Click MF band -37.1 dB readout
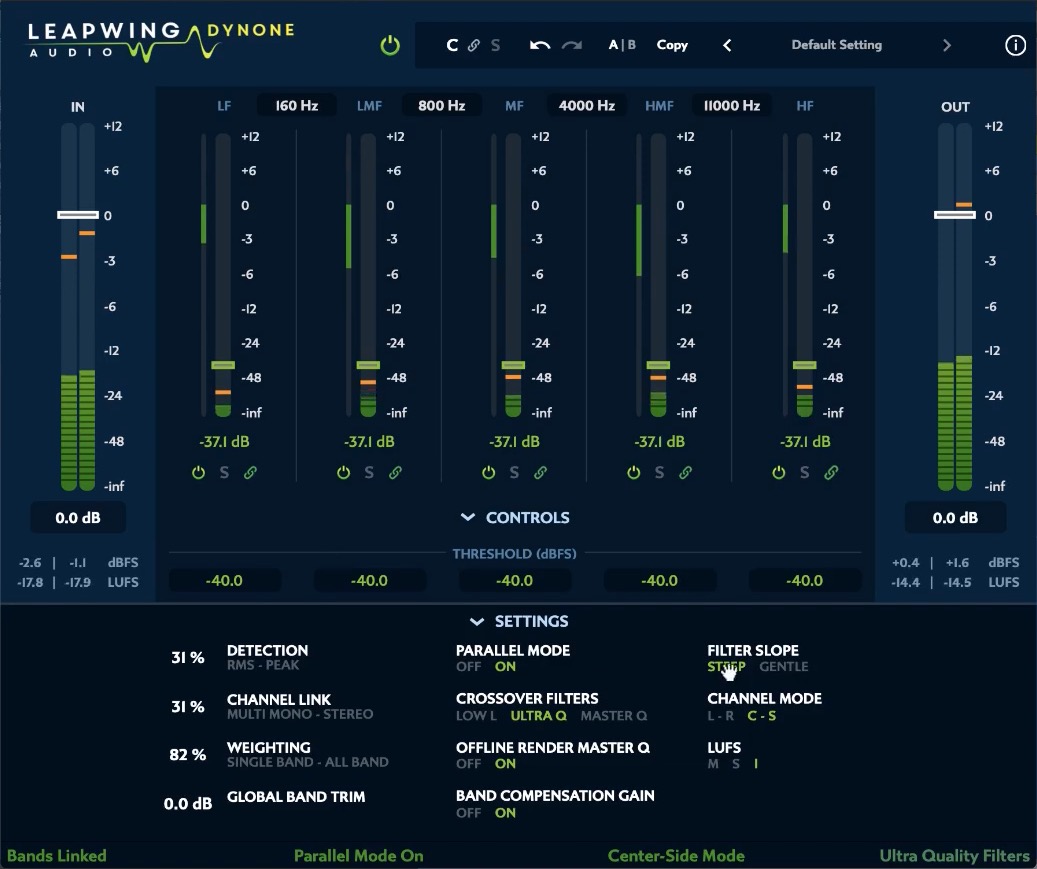The height and width of the screenshot is (869, 1037). (514, 441)
